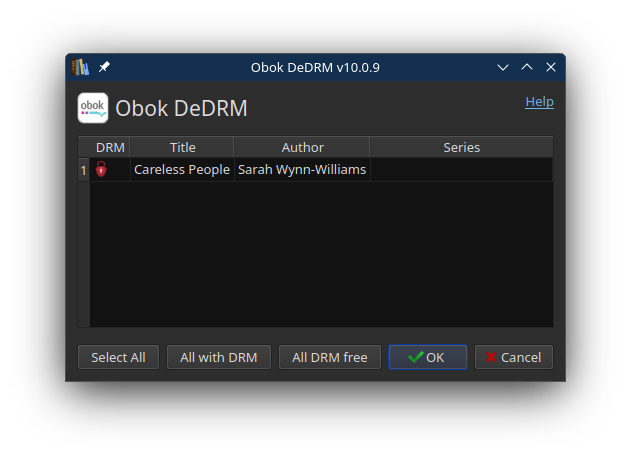This screenshot has width=631, height=459.
Task: Toggle the pin window icon
Action: coord(104,67)
